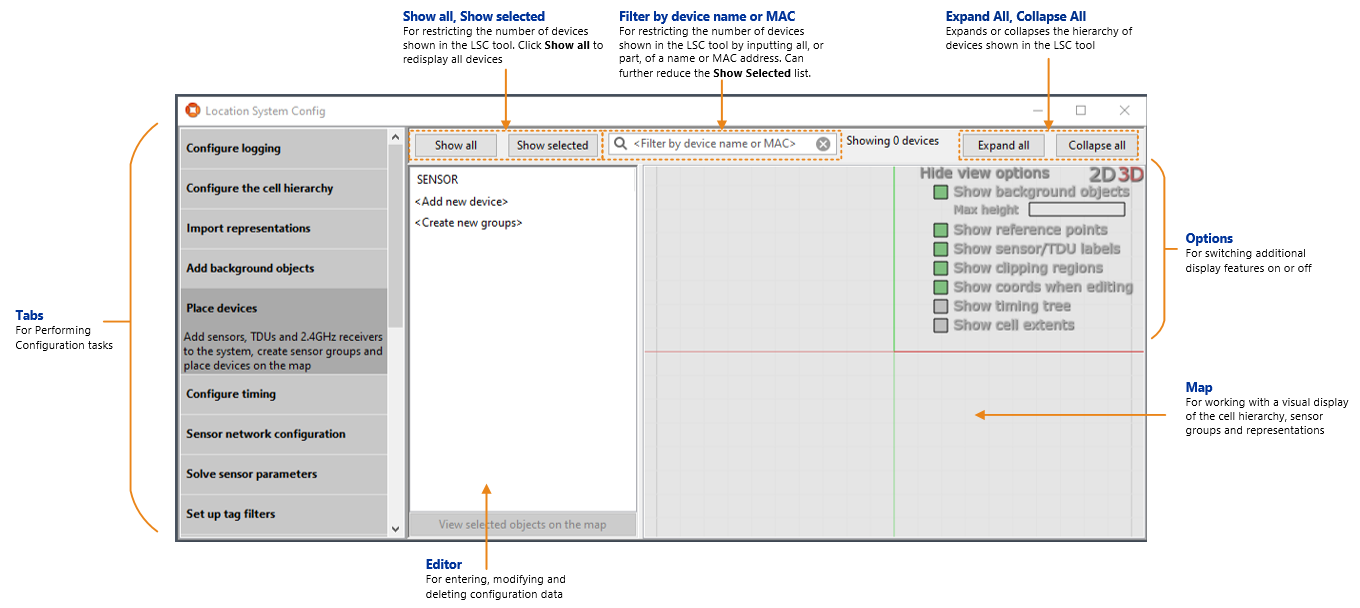This screenshot has width=1360, height=608.
Task: Open the Configure timing tab
Action: tap(283, 394)
